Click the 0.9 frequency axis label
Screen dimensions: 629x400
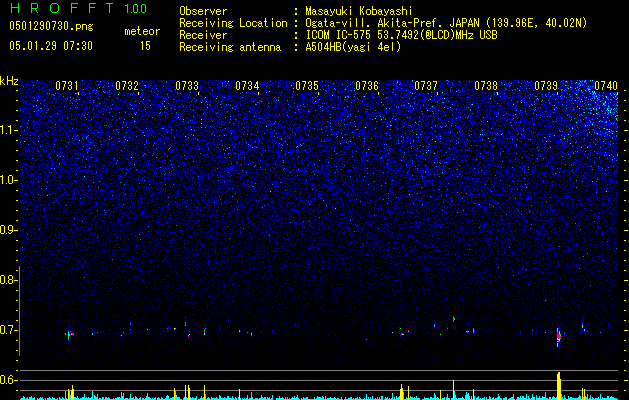coord(8,230)
